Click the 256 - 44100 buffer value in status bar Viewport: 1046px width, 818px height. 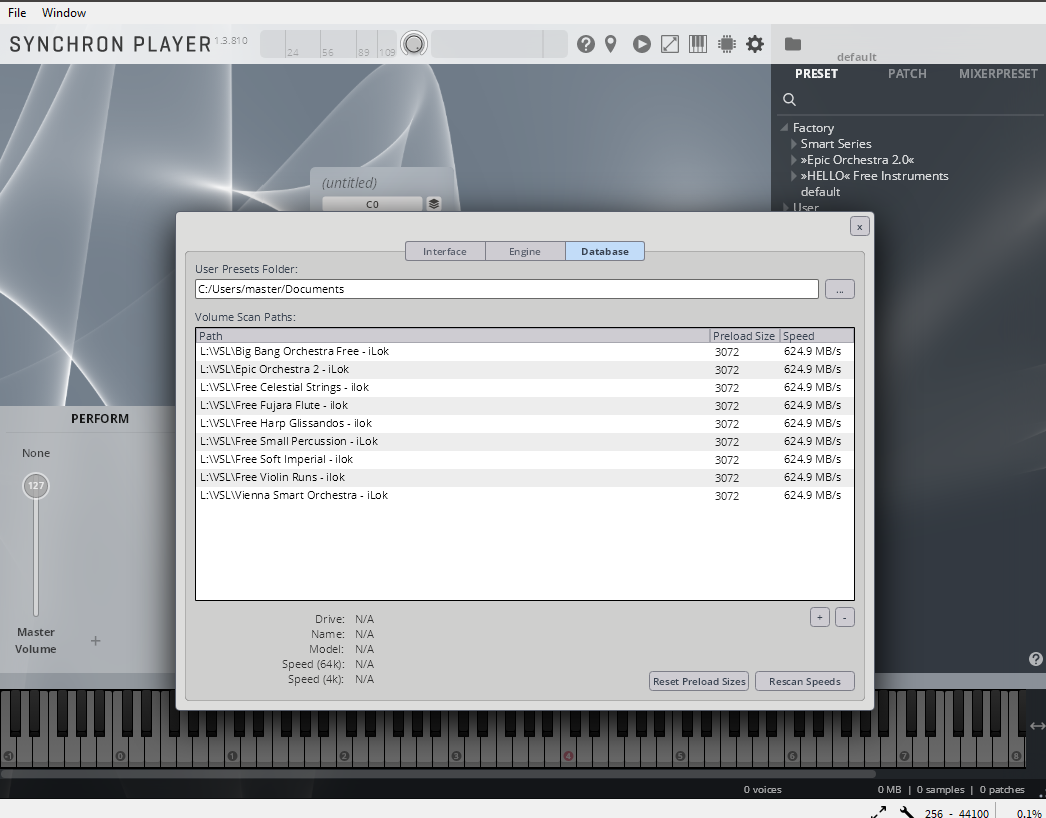click(x=957, y=813)
